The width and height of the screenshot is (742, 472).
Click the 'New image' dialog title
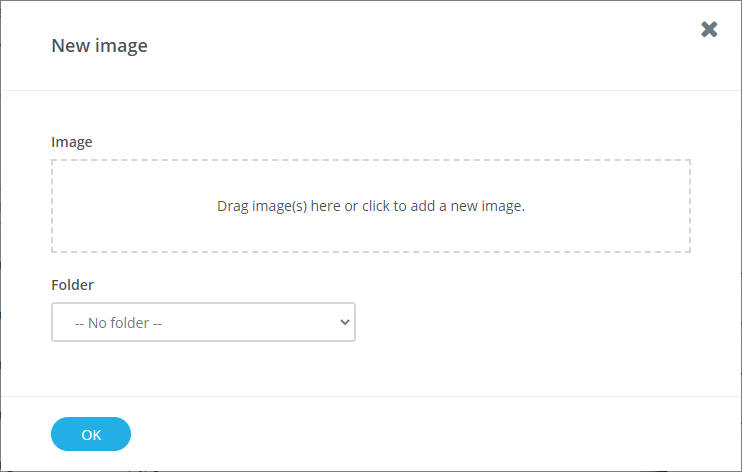coord(99,45)
